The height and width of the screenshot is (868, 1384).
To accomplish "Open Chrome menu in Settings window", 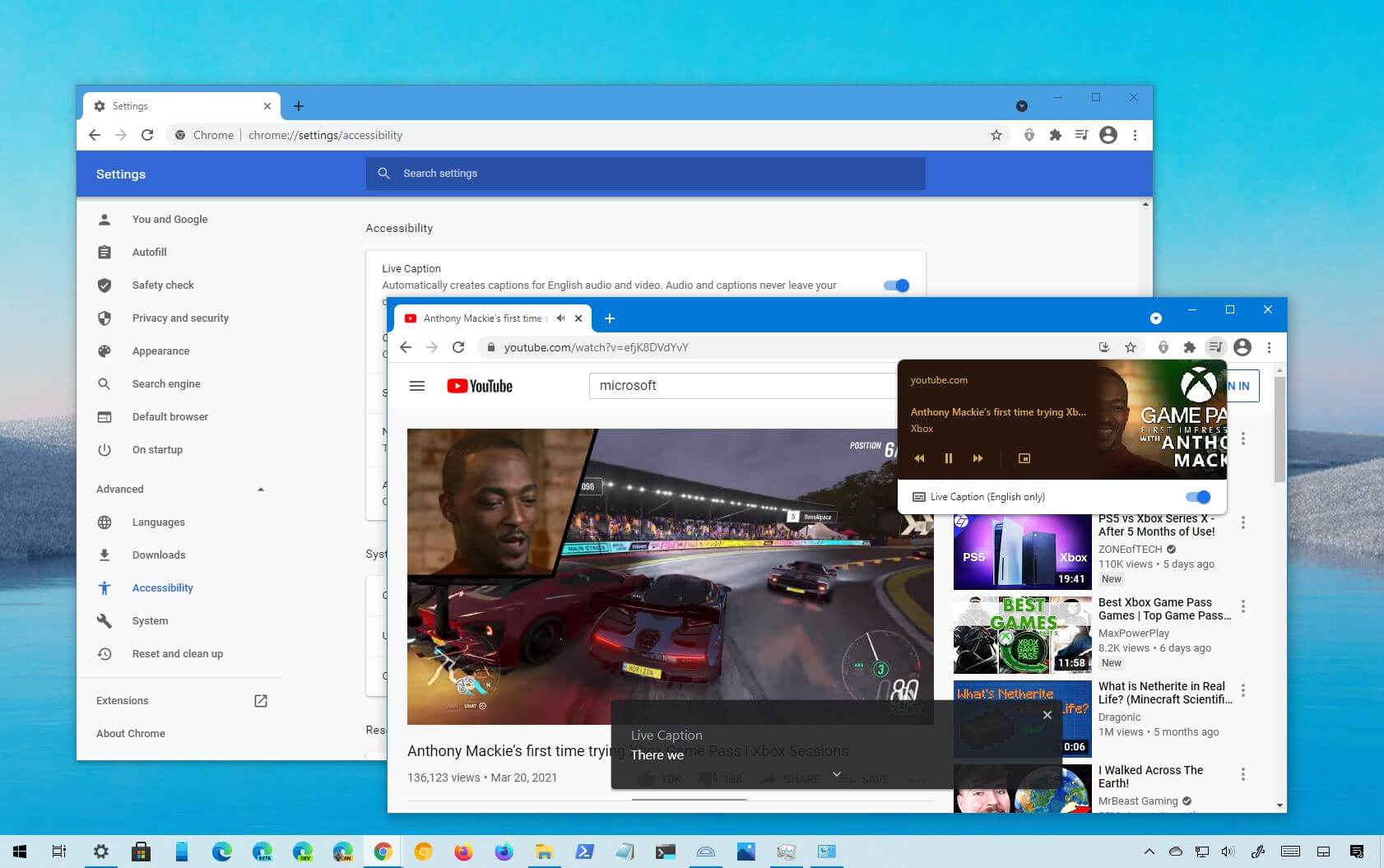I will [1135, 135].
